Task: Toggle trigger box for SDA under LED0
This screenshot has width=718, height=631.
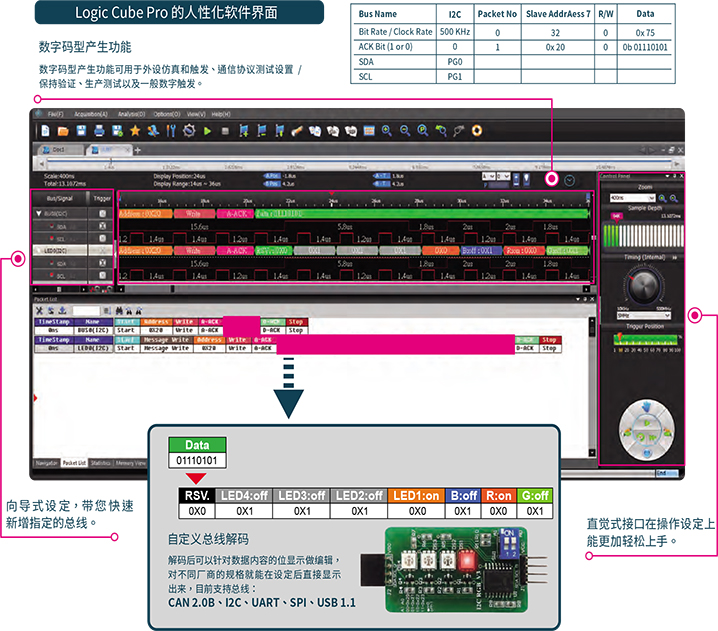Action: pos(102,263)
